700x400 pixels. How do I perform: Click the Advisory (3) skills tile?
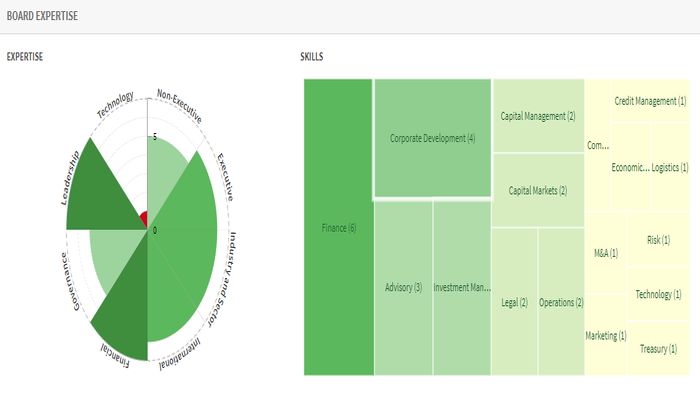pos(403,287)
